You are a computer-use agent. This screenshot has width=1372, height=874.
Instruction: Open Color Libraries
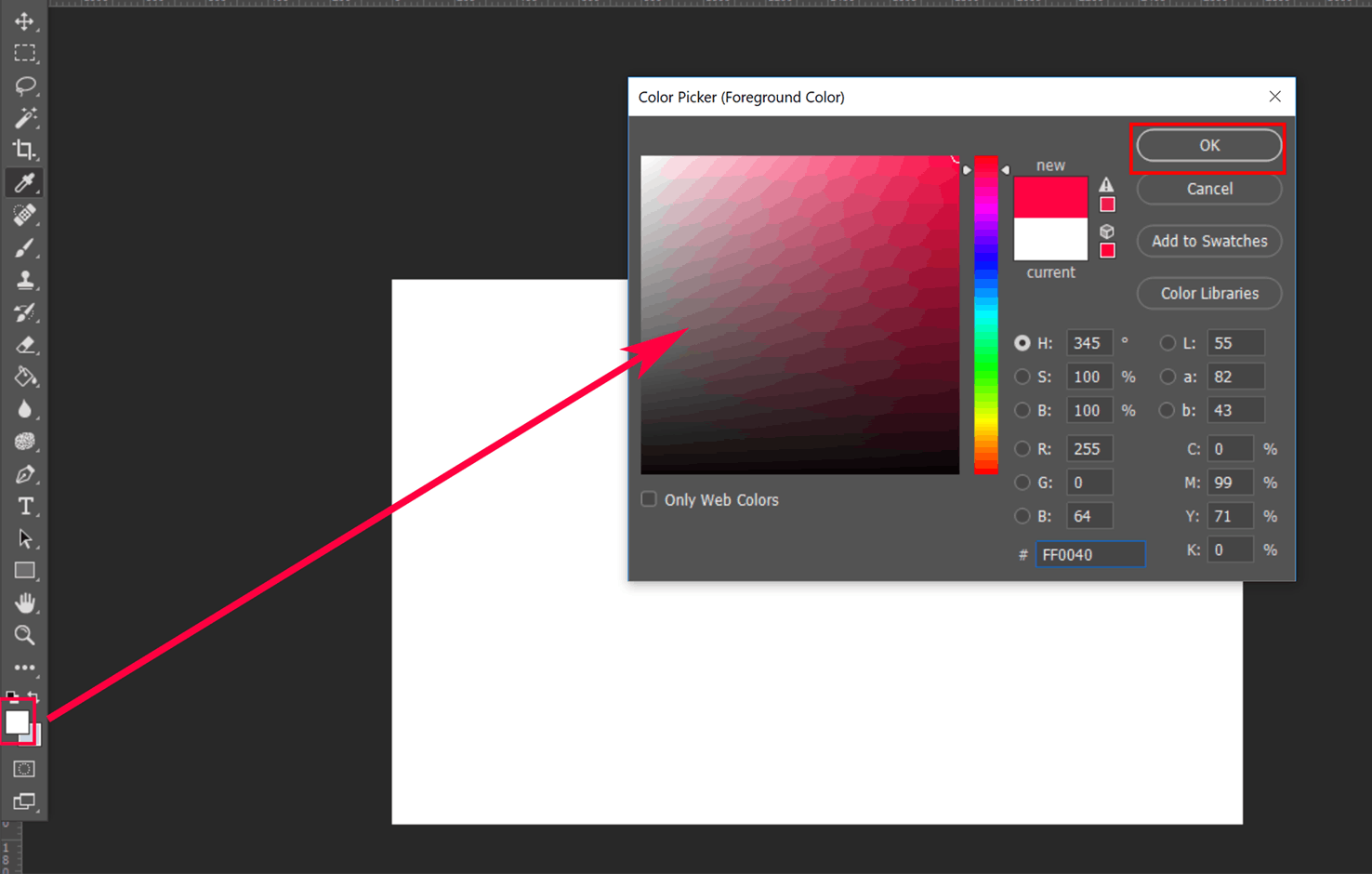1208,293
